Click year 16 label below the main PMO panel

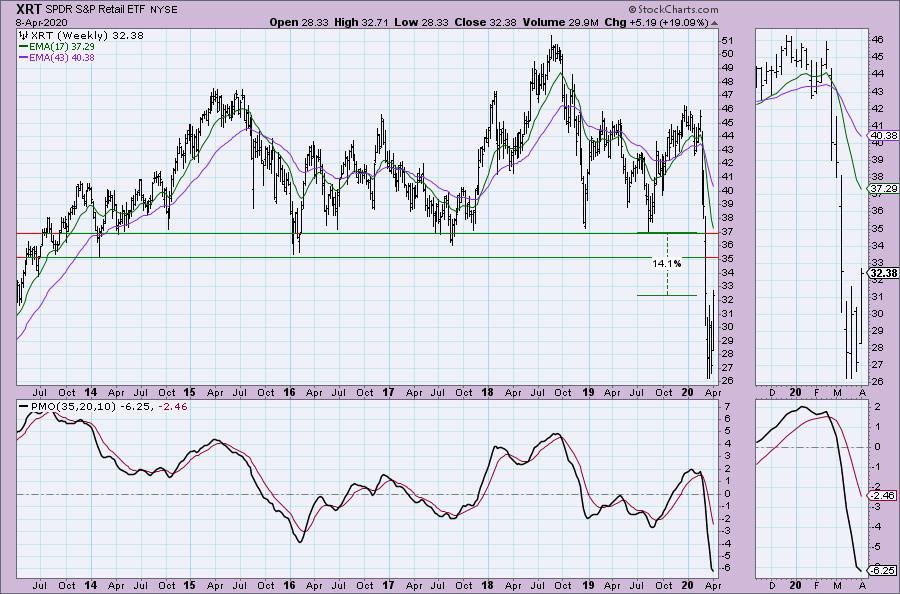pos(289,585)
